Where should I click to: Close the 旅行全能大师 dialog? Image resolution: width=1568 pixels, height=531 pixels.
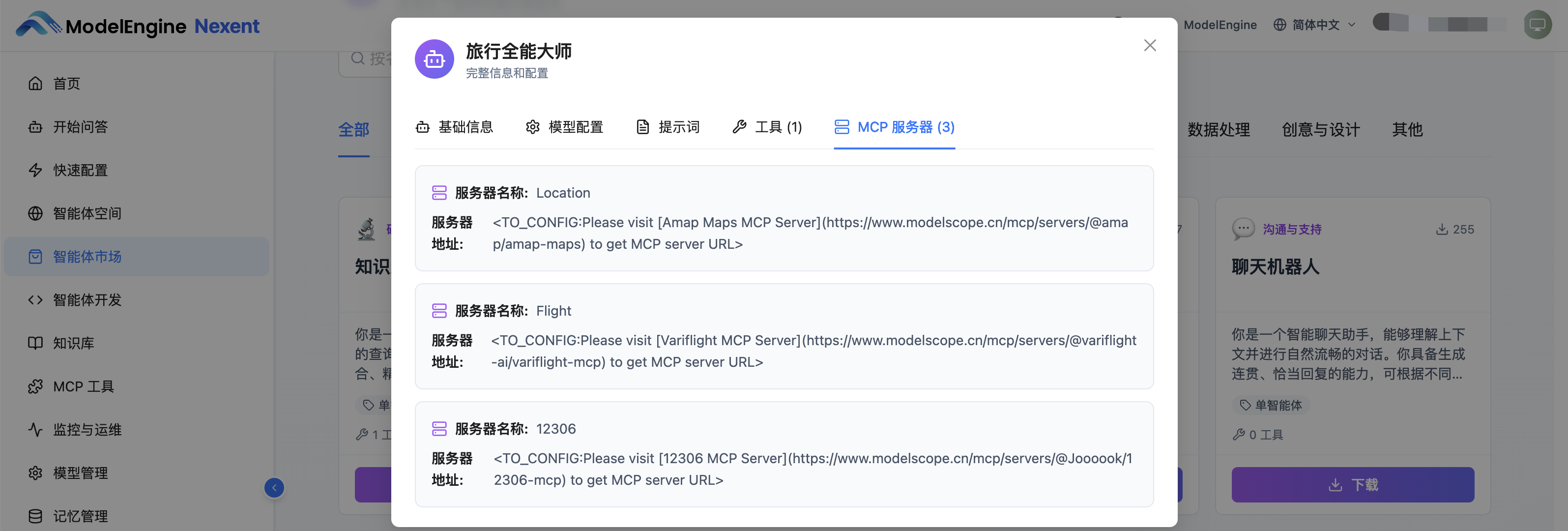click(1149, 46)
